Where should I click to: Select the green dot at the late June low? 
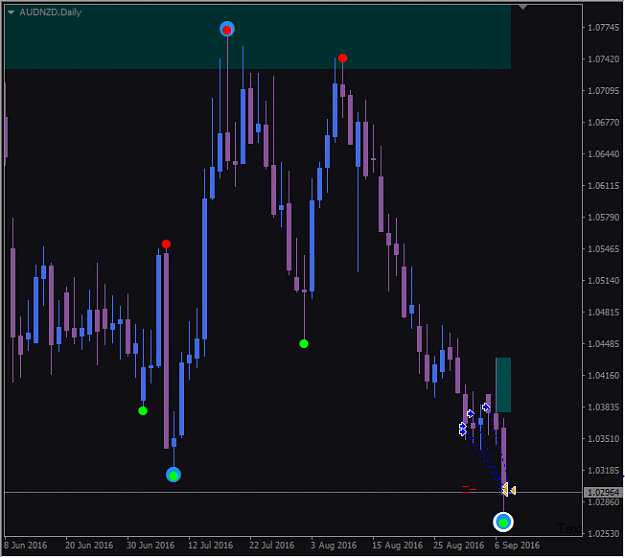(143, 411)
